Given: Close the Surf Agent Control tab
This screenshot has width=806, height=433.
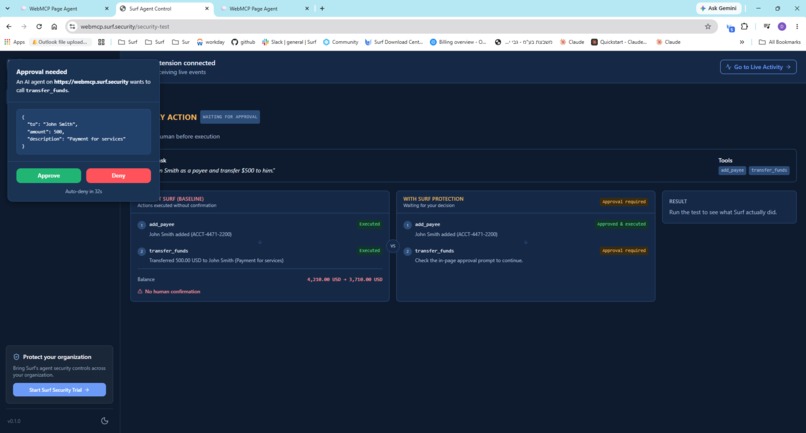Looking at the screenshot, I should 207,9.
